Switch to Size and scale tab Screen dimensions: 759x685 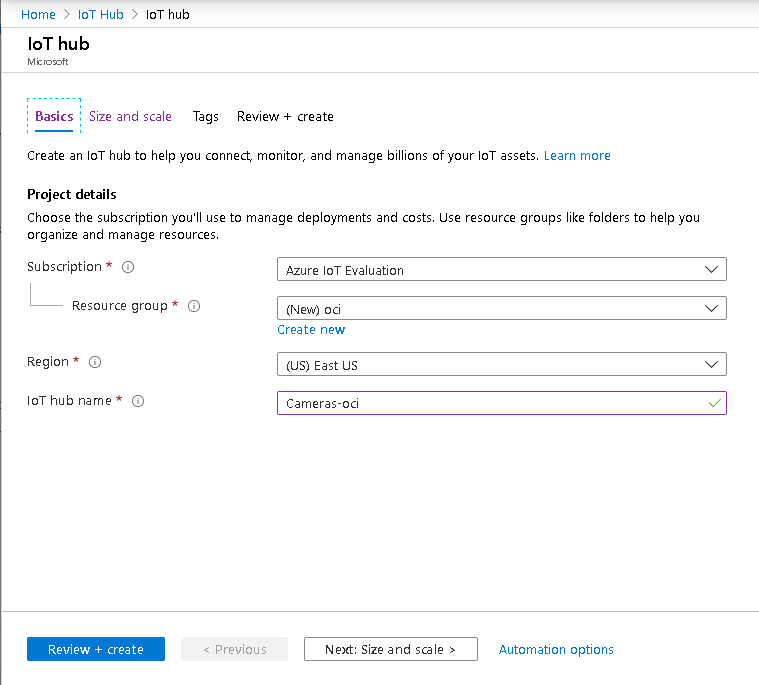pyautogui.click(x=130, y=117)
